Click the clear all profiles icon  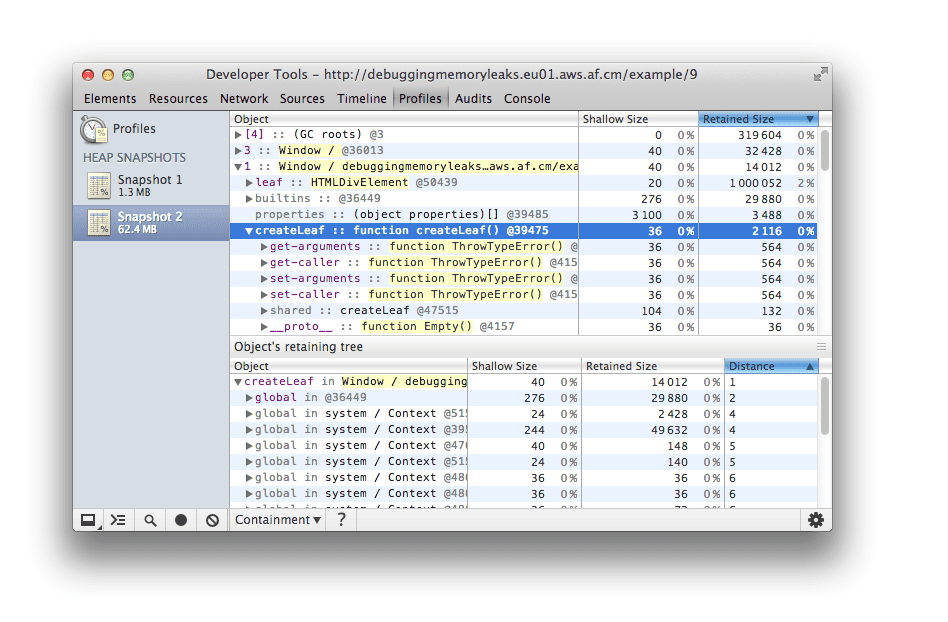[212, 520]
